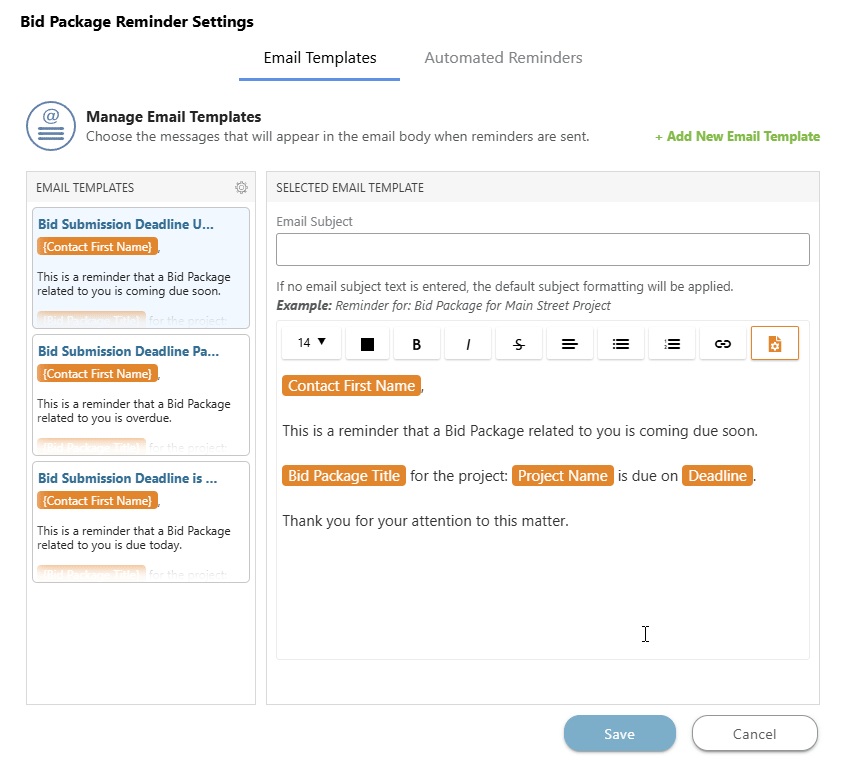The image size is (844, 769).
Task: Select the Bid Submission Deadline is ... template
Action: tap(141, 522)
